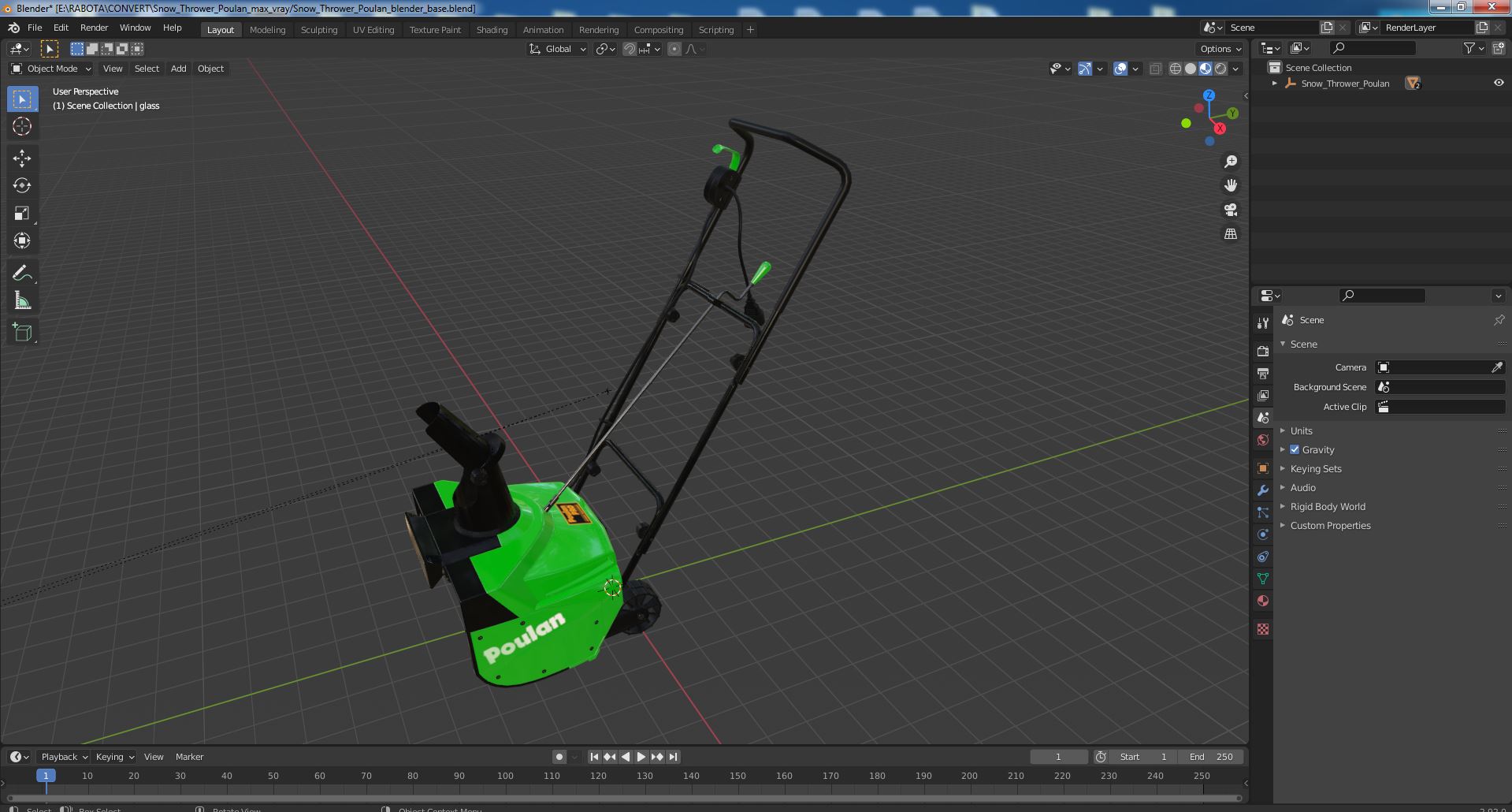Open the Render menu
This screenshot has height=812, width=1512.
[95, 28]
